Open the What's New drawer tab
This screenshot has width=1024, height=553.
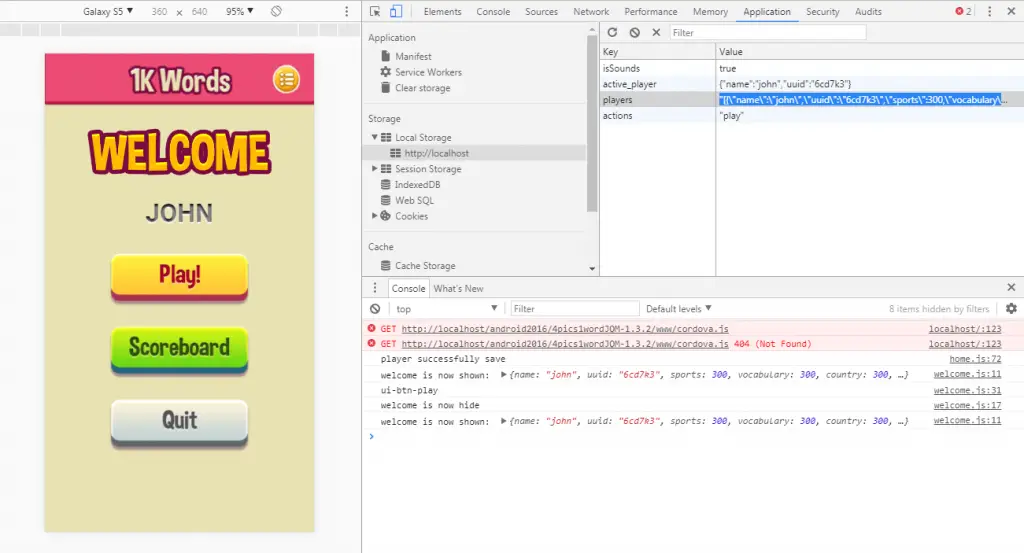point(459,288)
